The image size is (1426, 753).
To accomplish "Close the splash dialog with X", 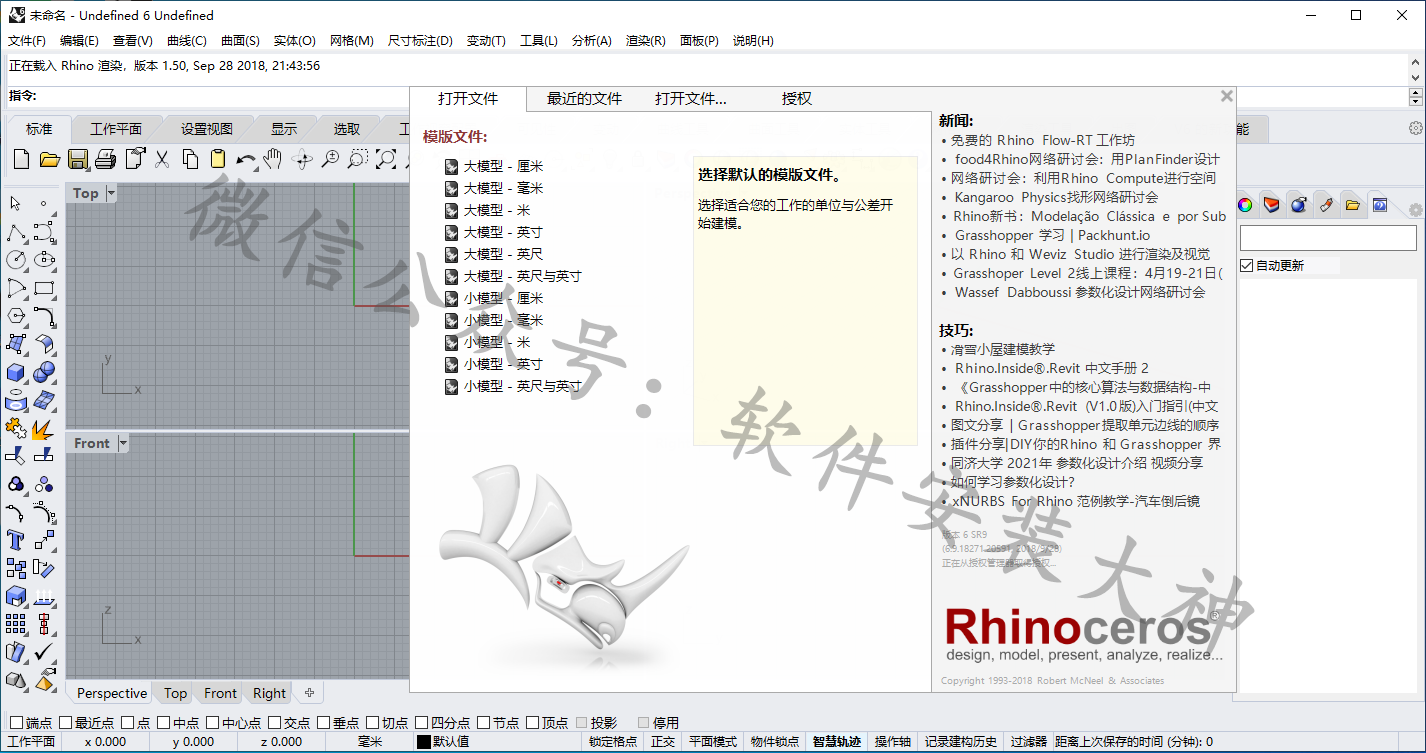I will pos(1226,97).
